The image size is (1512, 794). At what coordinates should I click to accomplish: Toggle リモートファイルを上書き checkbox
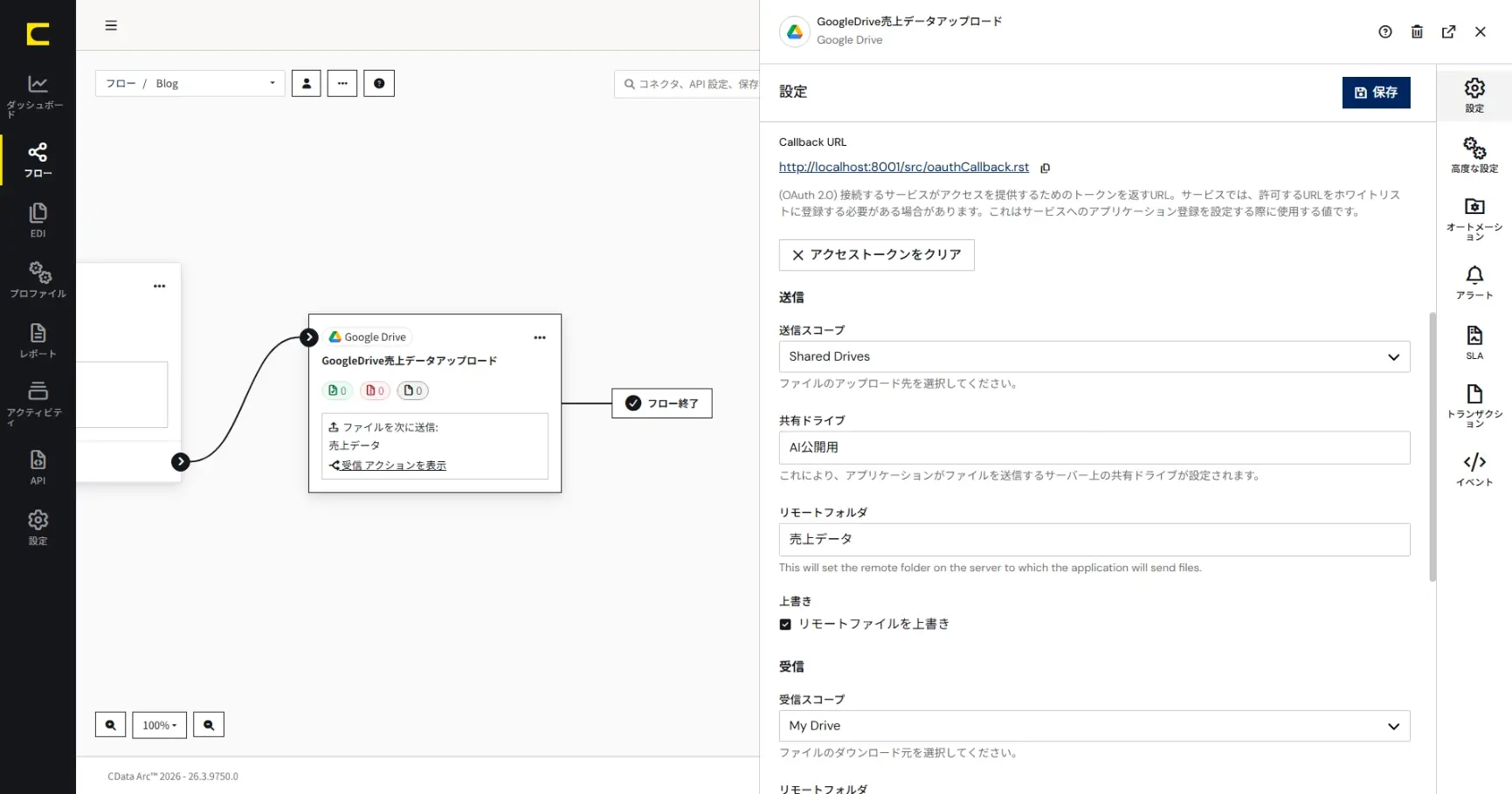(x=785, y=624)
